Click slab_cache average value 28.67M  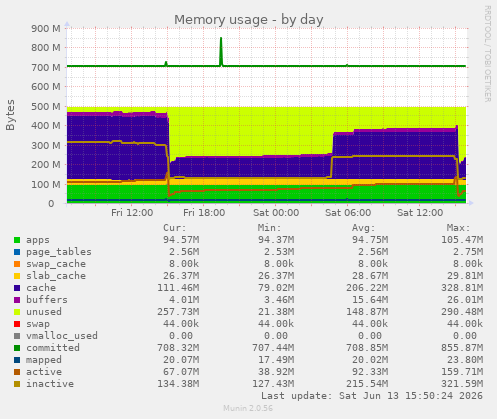click(370, 276)
